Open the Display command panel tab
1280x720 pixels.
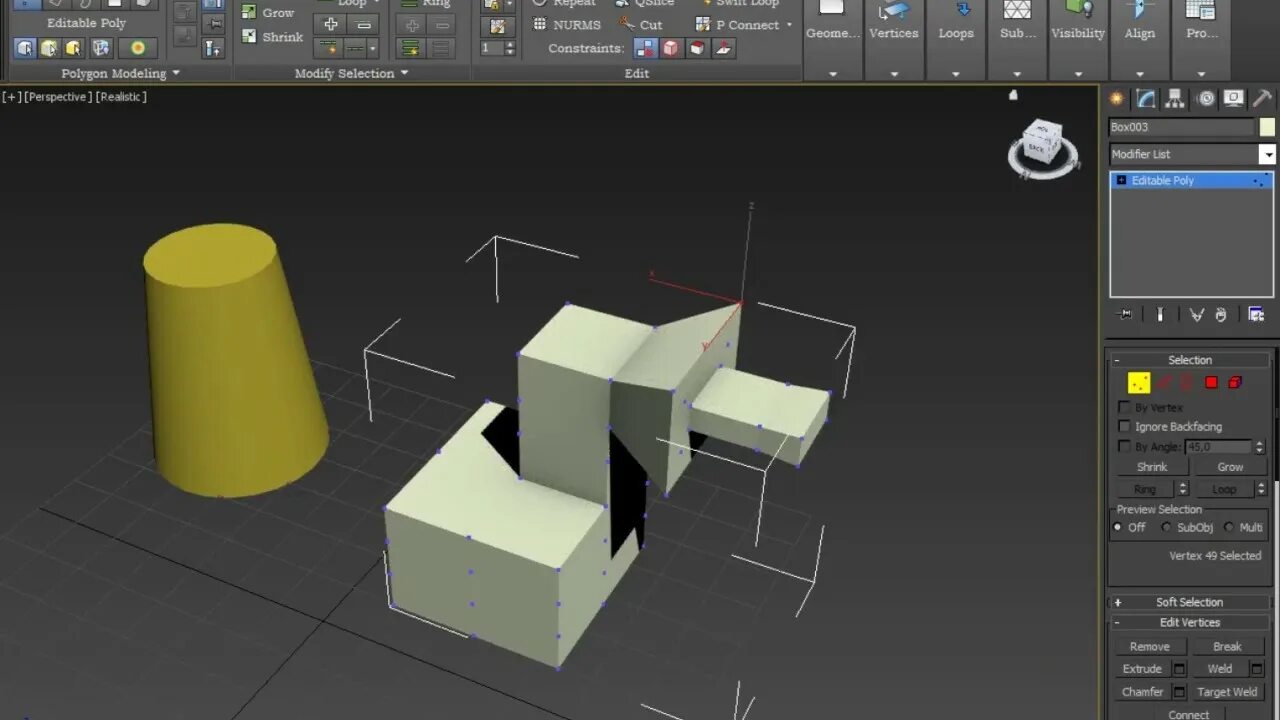click(1234, 98)
